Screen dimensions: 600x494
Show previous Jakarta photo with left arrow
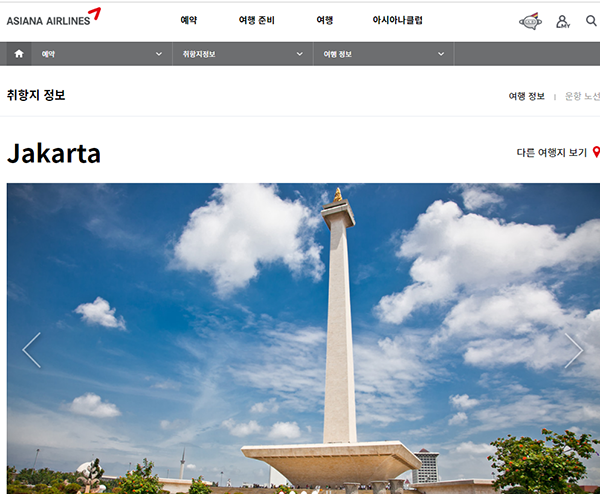tap(32, 350)
